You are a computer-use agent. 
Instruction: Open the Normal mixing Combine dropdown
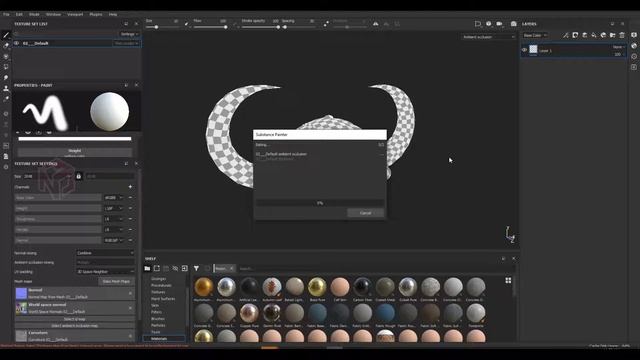[105, 253]
